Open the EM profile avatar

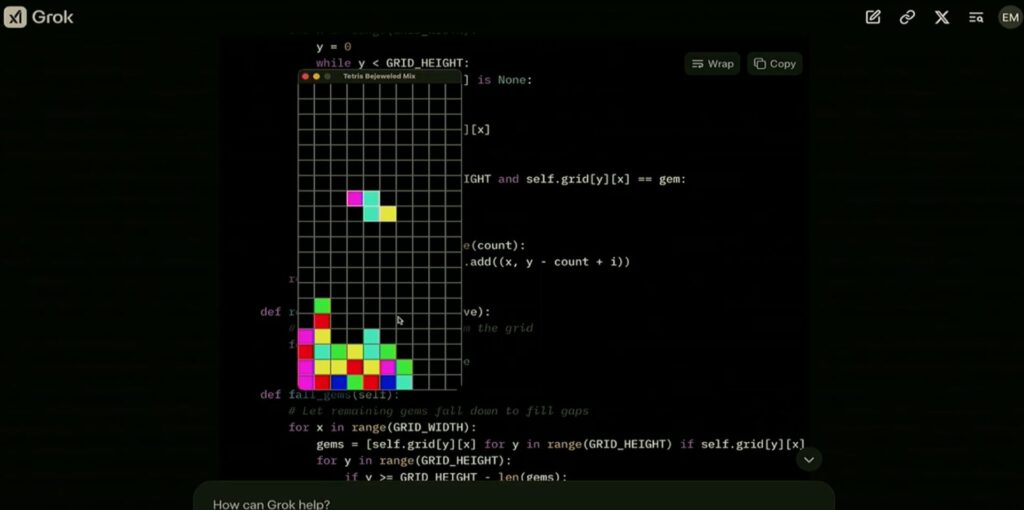[x=1009, y=17]
